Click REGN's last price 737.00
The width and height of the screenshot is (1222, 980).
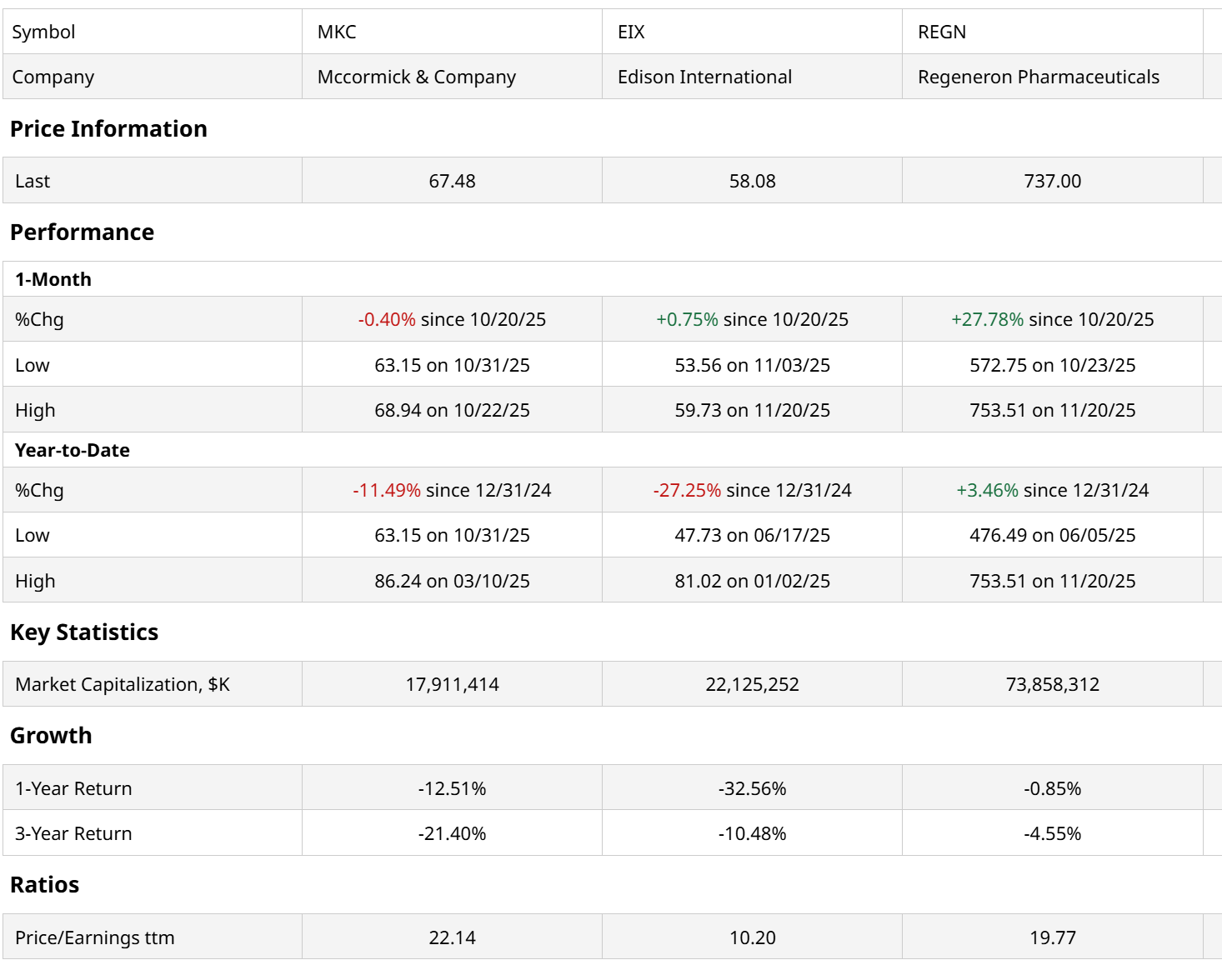[x=1052, y=181]
